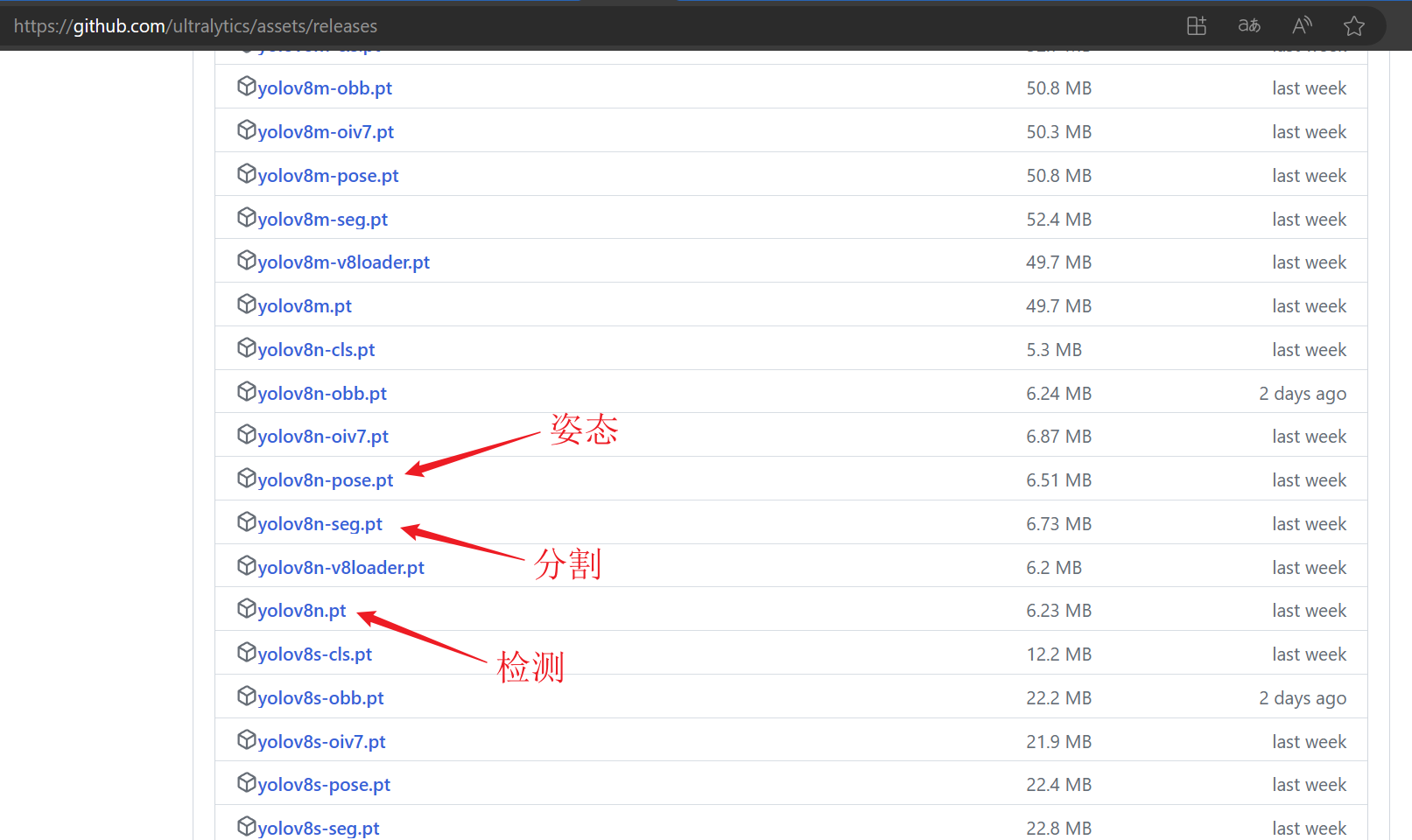This screenshot has width=1412, height=840.
Task: Click package icon beside yolov8s-oiv7.pt
Action: coord(246,739)
